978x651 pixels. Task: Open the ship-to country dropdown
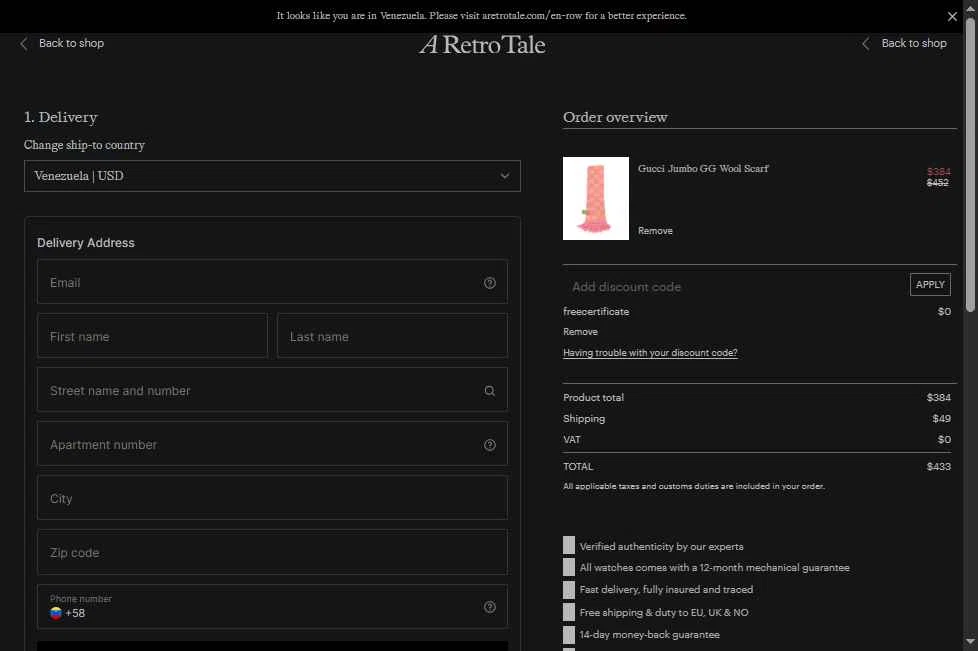coord(272,176)
